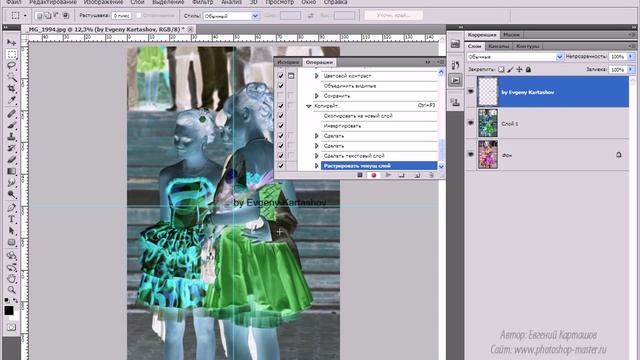
Task: Open Непрозрачность opacity slider arrow
Action: (x=631, y=57)
